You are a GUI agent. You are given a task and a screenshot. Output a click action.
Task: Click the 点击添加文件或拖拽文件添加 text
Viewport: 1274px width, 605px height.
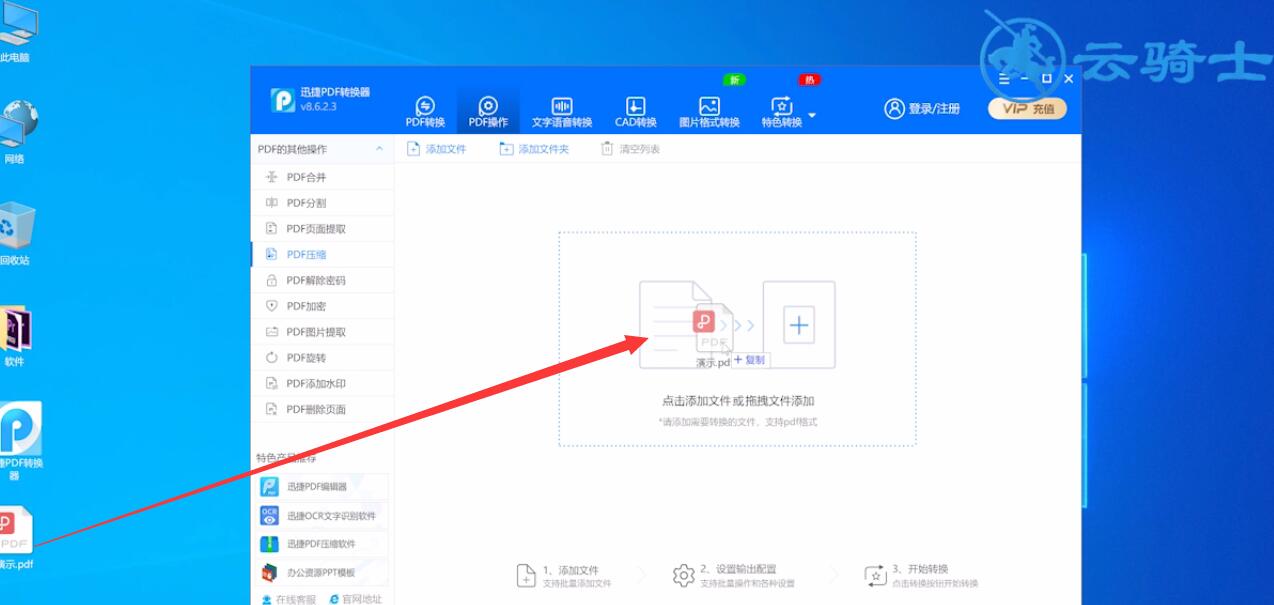tap(738, 400)
